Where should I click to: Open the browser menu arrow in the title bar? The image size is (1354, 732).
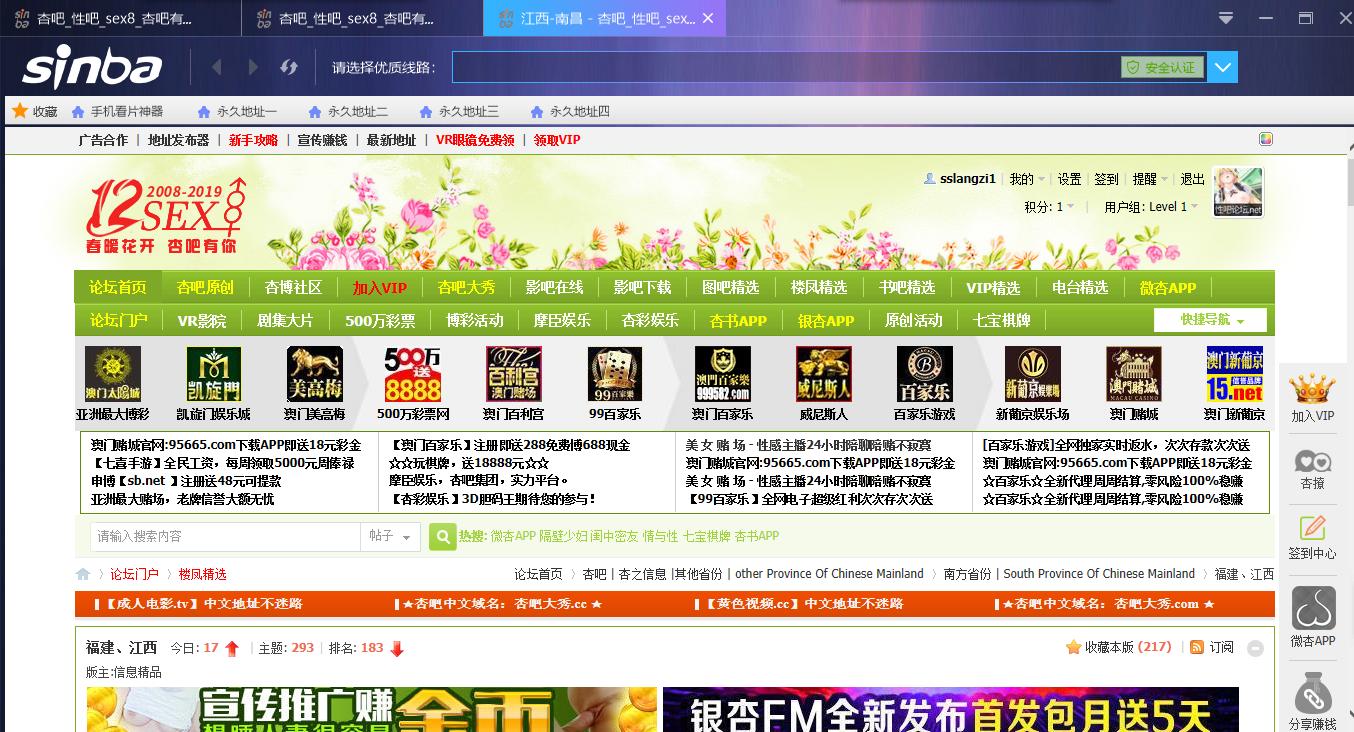[1226, 18]
